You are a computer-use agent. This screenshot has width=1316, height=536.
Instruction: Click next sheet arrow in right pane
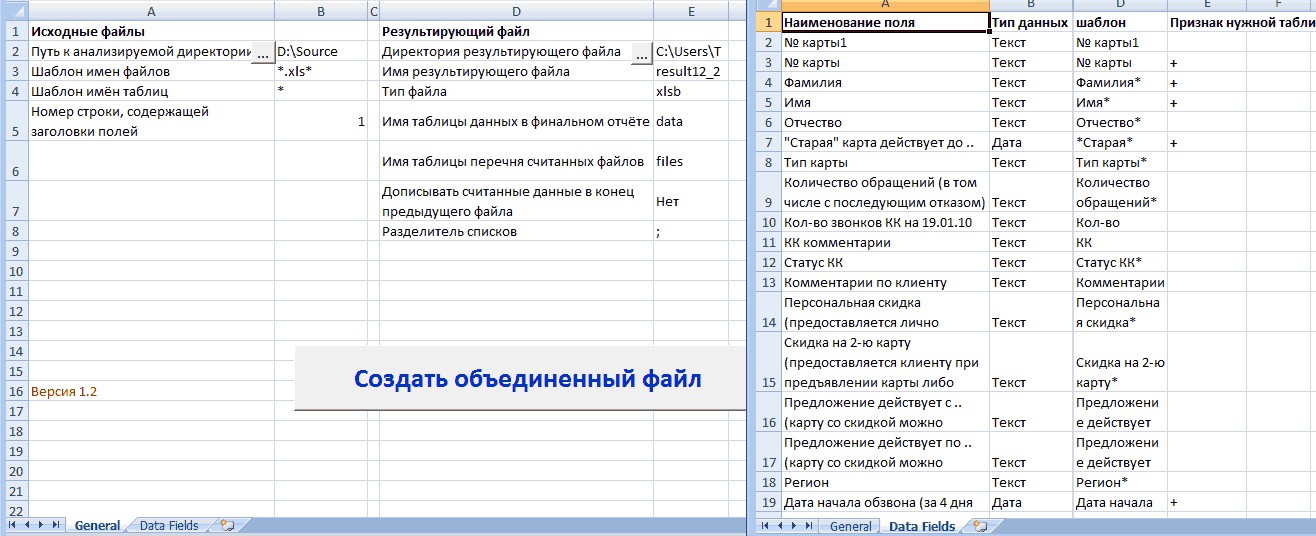click(794, 525)
